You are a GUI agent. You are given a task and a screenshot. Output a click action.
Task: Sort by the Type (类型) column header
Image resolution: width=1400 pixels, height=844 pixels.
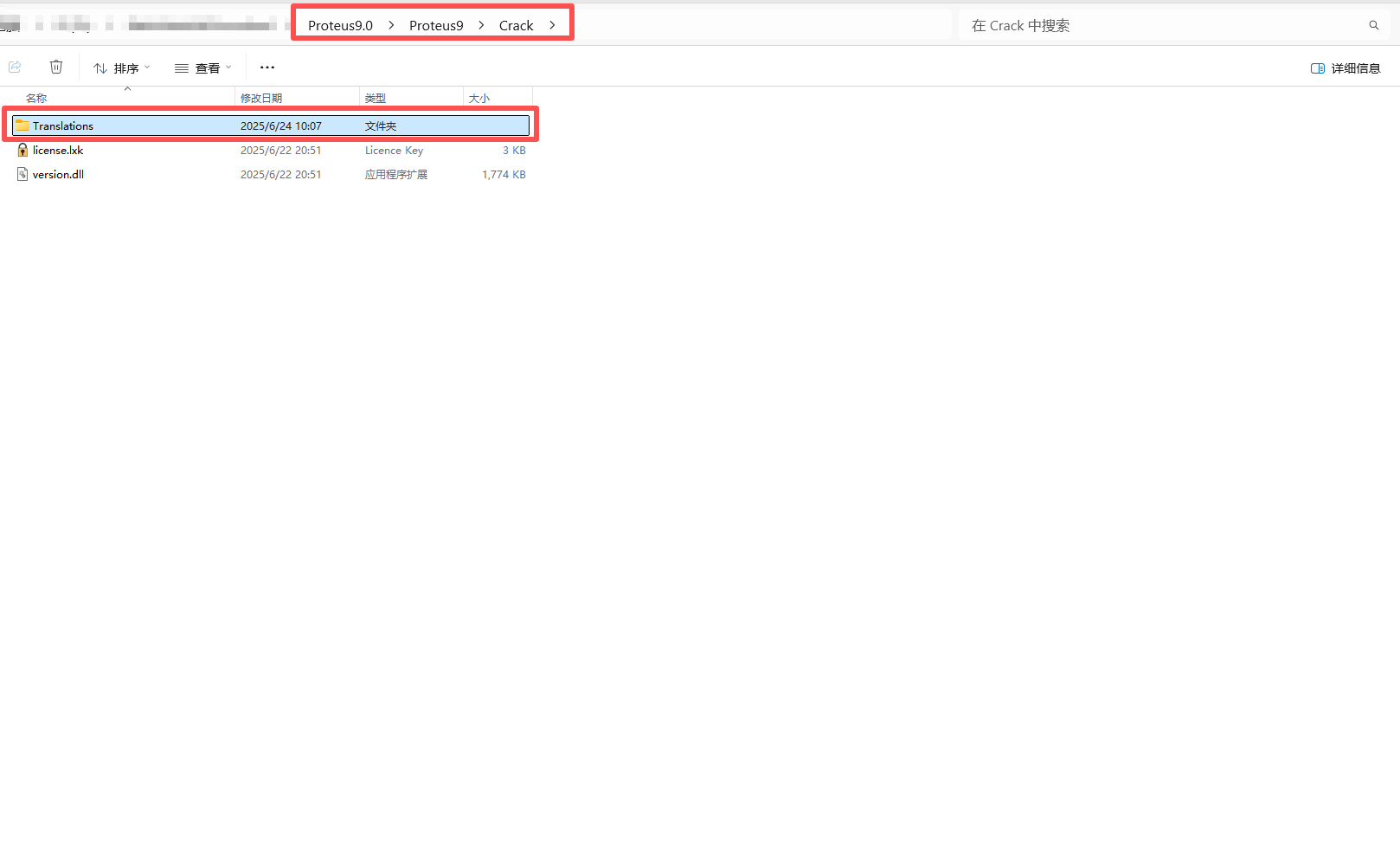(x=376, y=98)
